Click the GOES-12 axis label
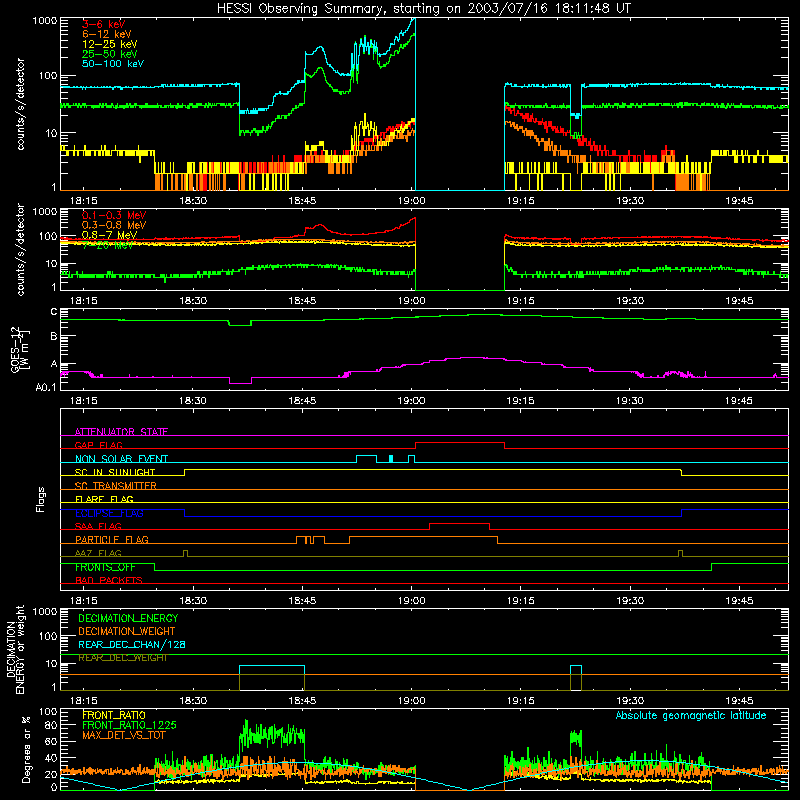 coord(20,349)
